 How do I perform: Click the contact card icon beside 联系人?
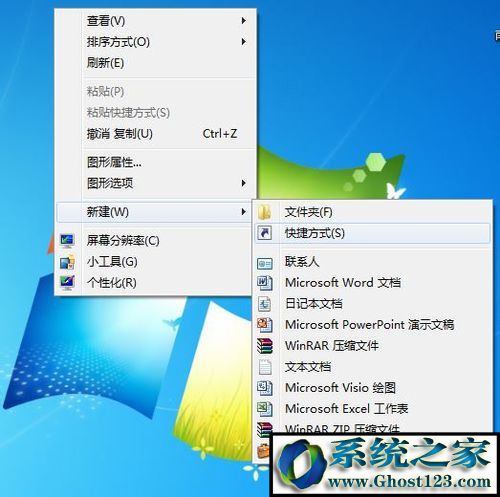[x=265, y=263]
